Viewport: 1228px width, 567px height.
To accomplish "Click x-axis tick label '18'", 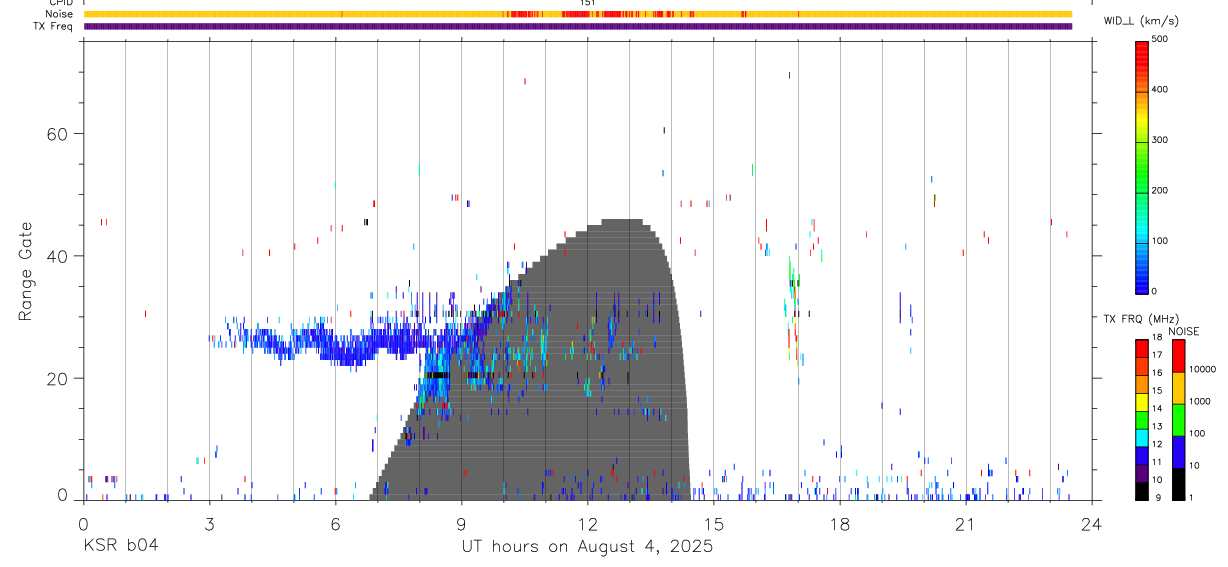I will tap(839, 523).
